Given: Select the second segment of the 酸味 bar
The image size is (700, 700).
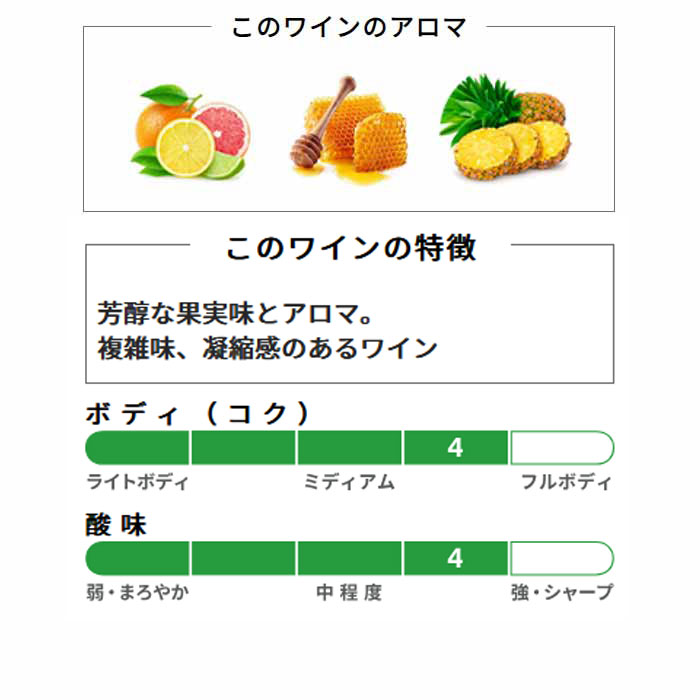Looking at the screenshot, I should (x=243, y=558).
